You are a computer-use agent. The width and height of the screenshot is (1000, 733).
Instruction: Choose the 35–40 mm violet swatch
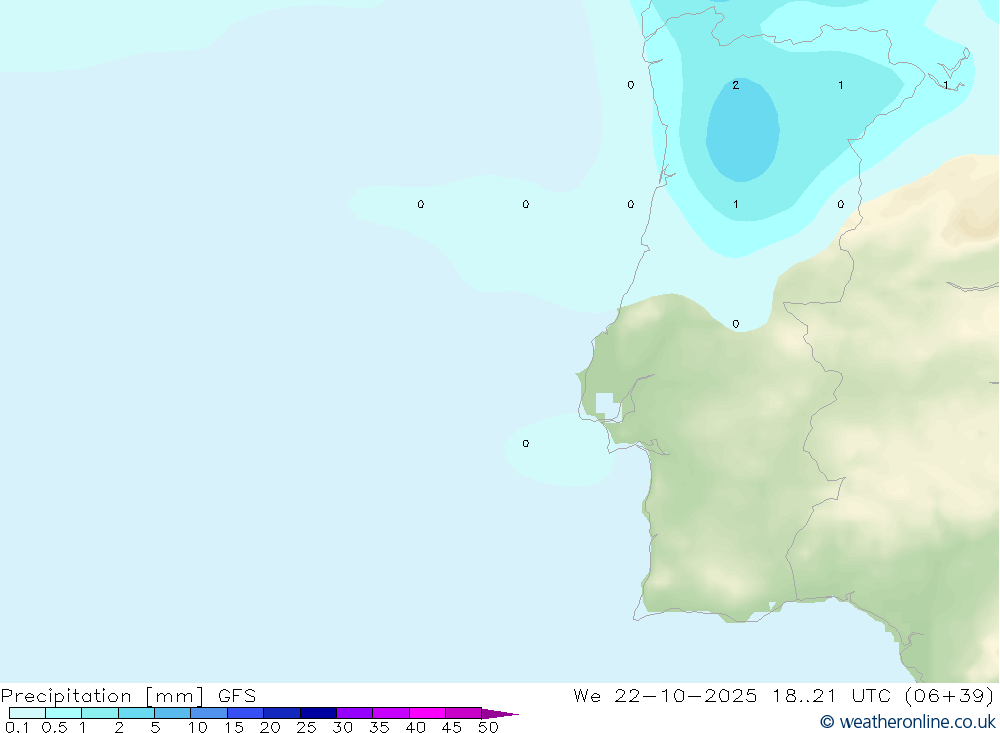pyautogui.click(x=391, y=713)
